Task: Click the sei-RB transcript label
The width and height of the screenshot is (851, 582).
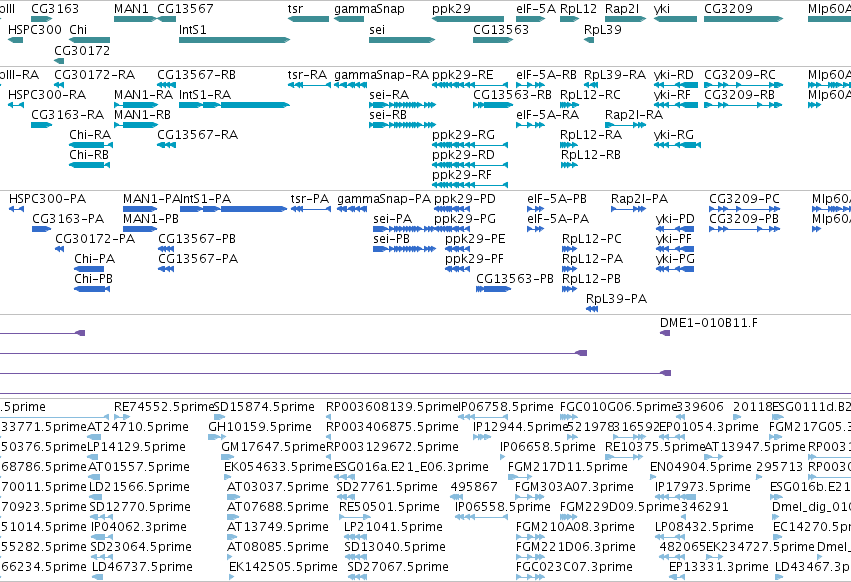Action: [388, 115]
